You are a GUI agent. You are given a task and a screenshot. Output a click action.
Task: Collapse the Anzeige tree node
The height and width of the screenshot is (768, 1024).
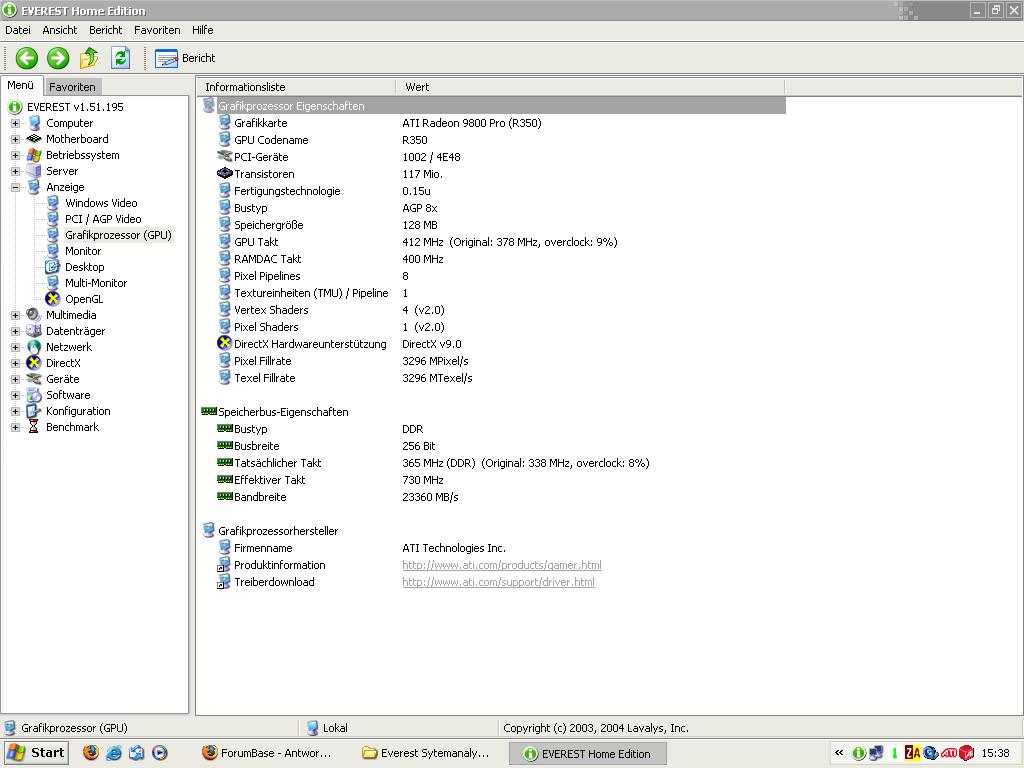click(15, 187)
